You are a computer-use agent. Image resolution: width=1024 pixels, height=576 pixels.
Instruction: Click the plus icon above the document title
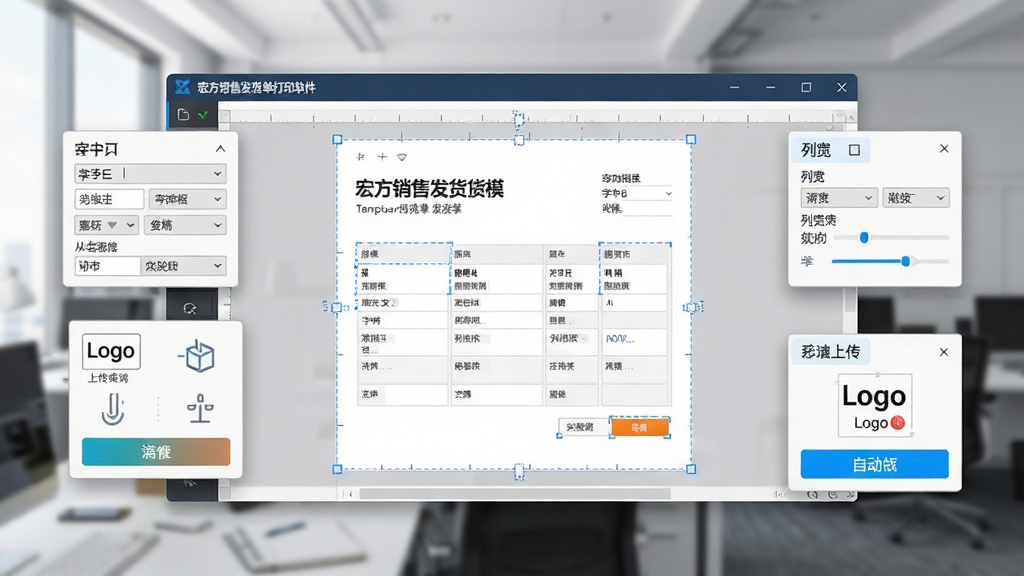click(382, 157)
